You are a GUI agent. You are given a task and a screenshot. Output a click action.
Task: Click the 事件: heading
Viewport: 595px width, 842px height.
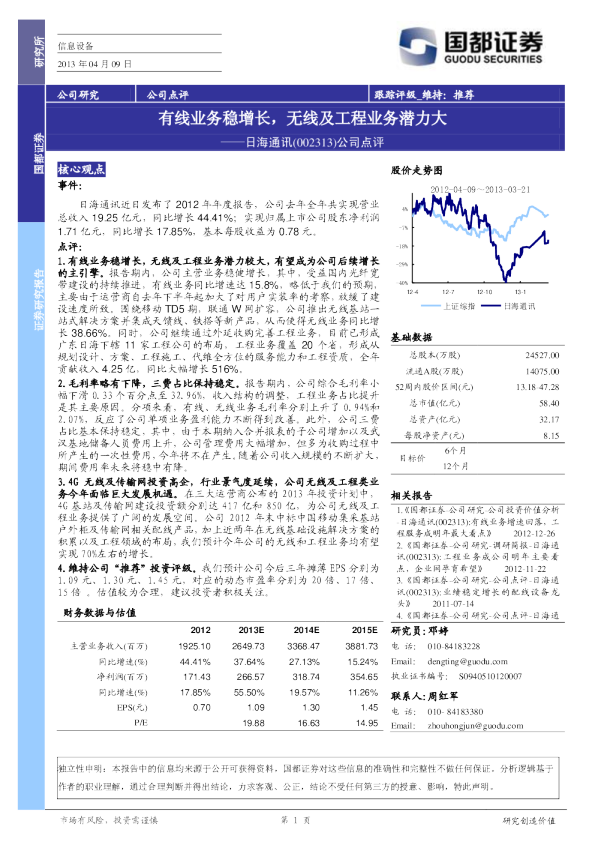(70, 186)
